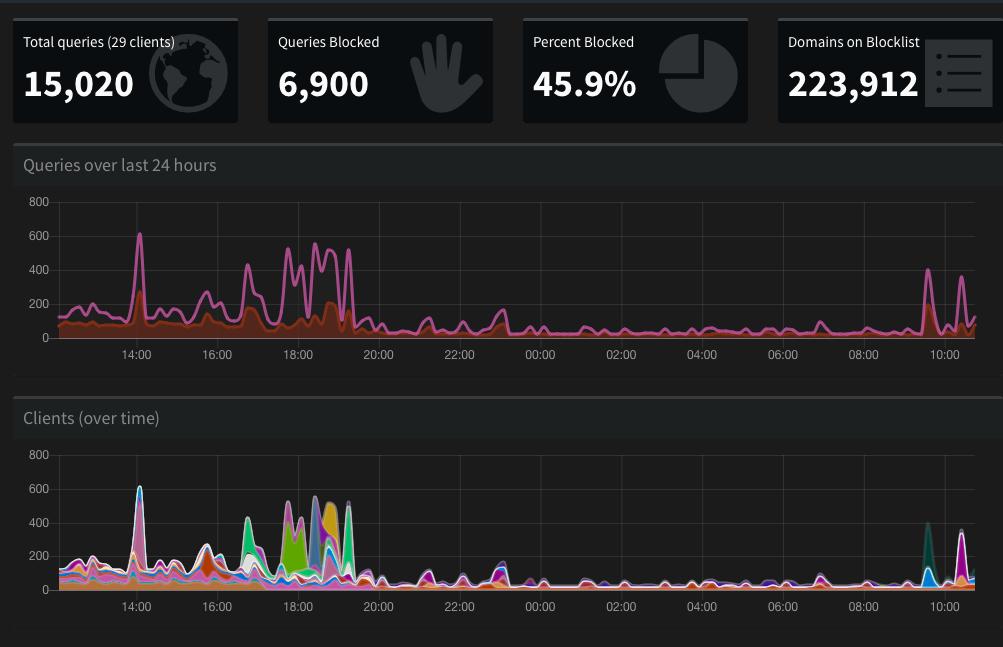Click the 14:00 label under queries chart
Image resolution: width=1003 pixels, height=647 pixels.
(136, 355)
